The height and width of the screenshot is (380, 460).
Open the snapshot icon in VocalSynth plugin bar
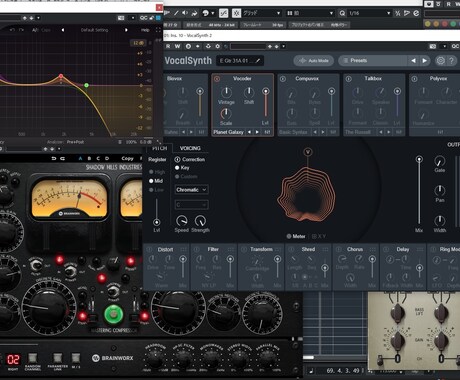(x=433, y=46)
